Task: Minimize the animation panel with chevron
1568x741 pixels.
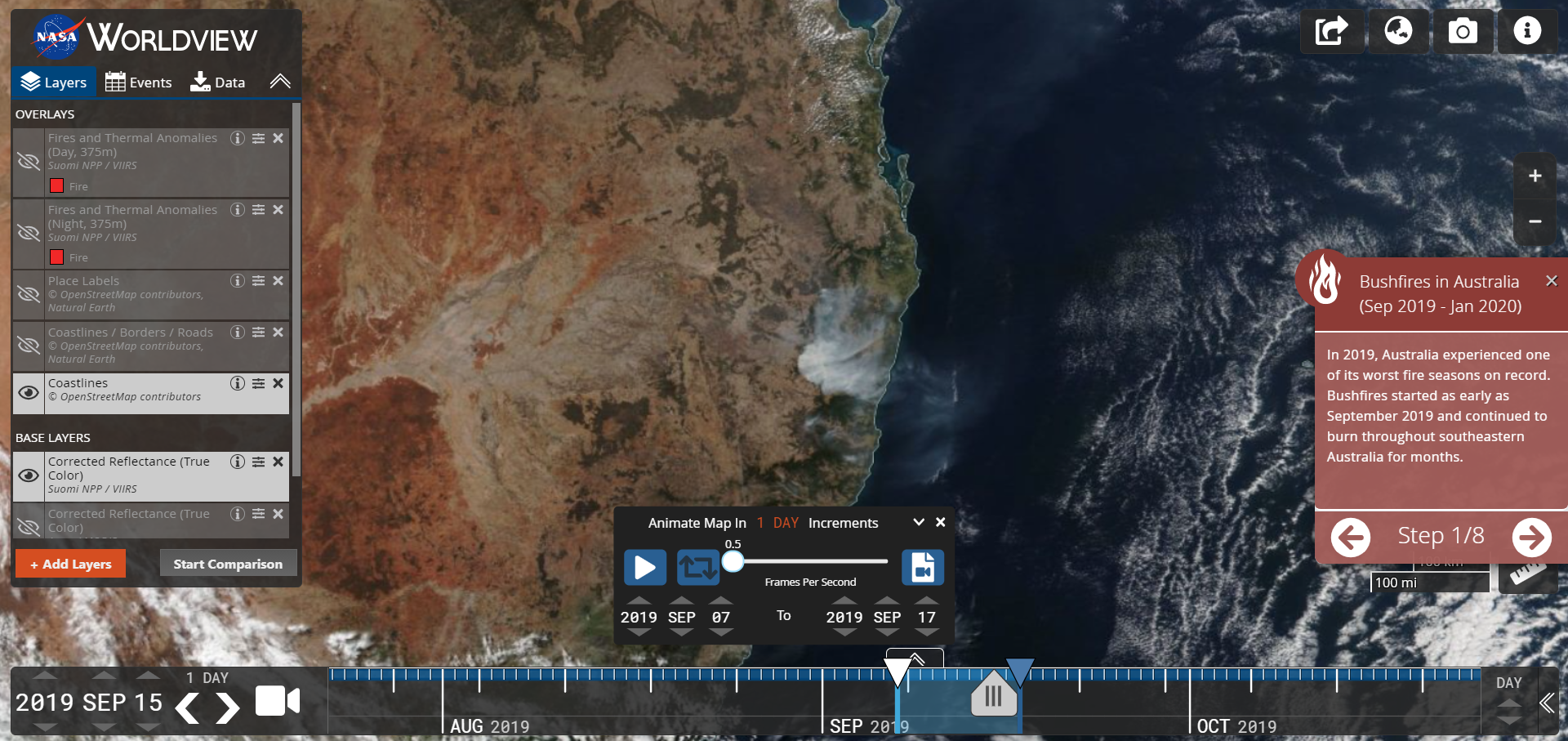Action: tap(919, 522)
